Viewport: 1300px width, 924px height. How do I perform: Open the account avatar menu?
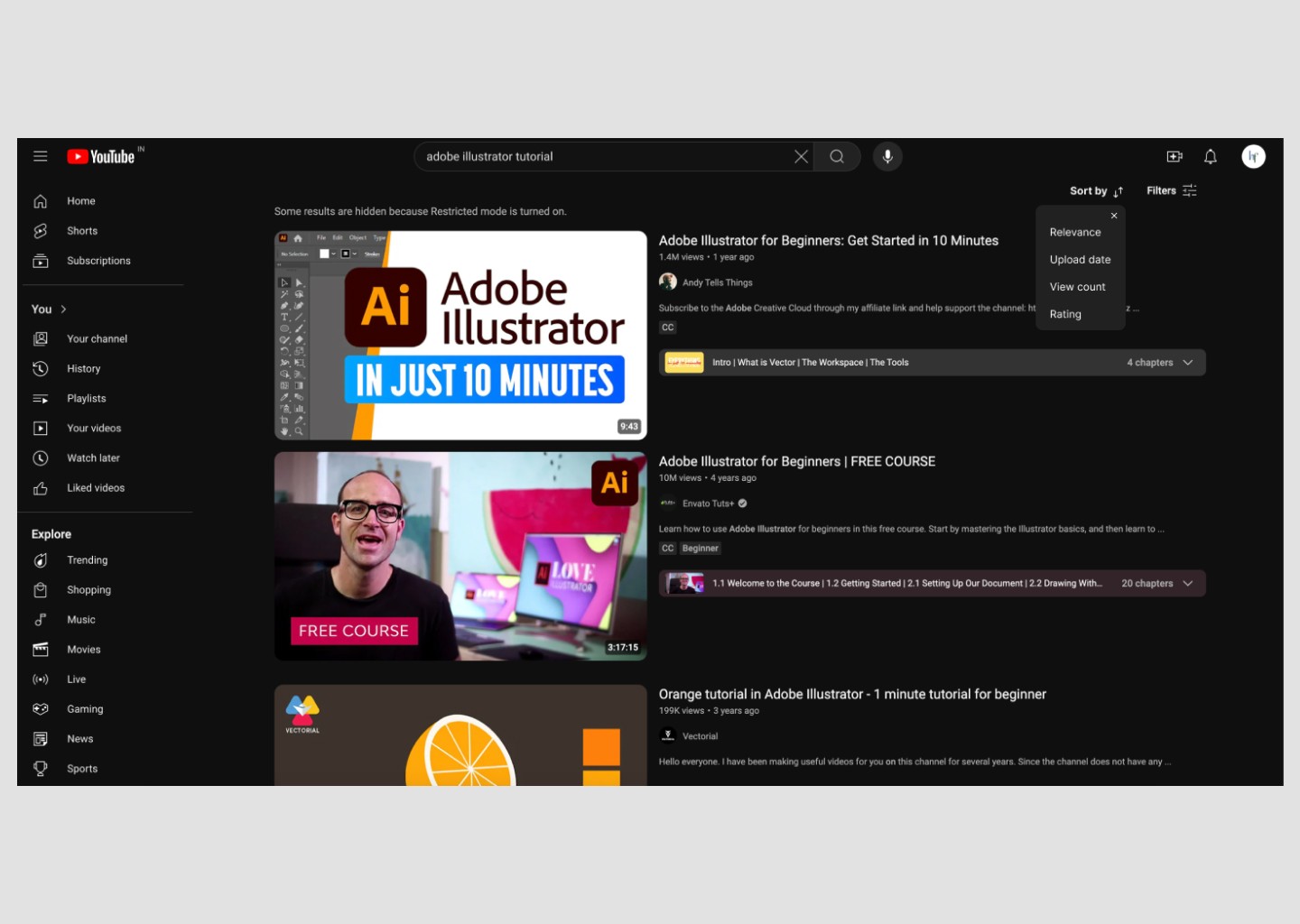tap(1253, 156)
